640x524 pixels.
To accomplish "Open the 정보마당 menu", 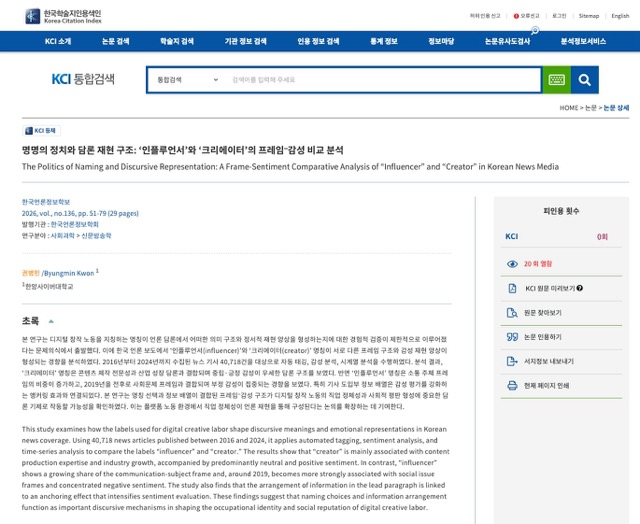I will (x=441, y=41).
